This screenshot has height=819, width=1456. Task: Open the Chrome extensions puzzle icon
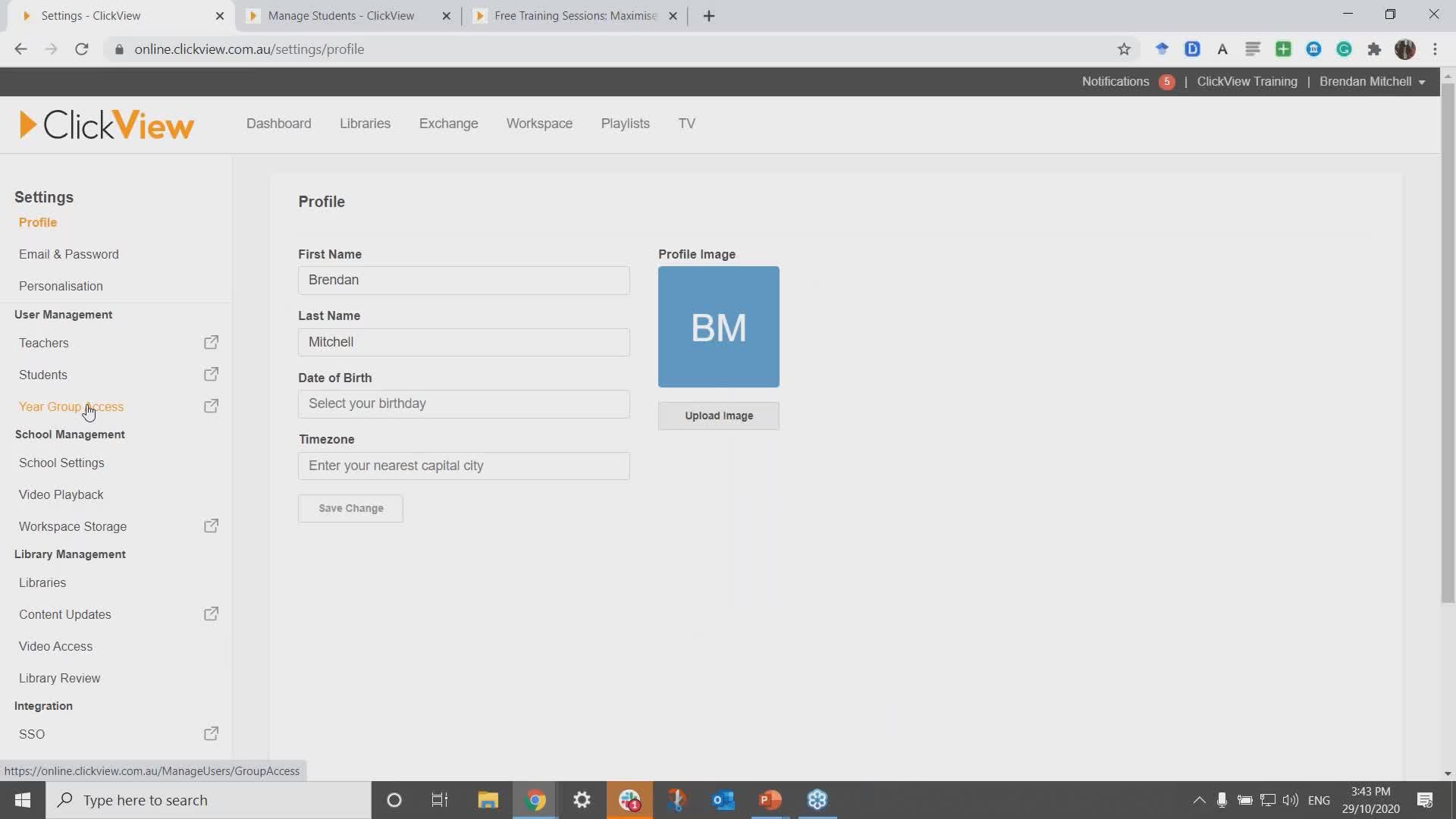click(x=1374, y=49)
